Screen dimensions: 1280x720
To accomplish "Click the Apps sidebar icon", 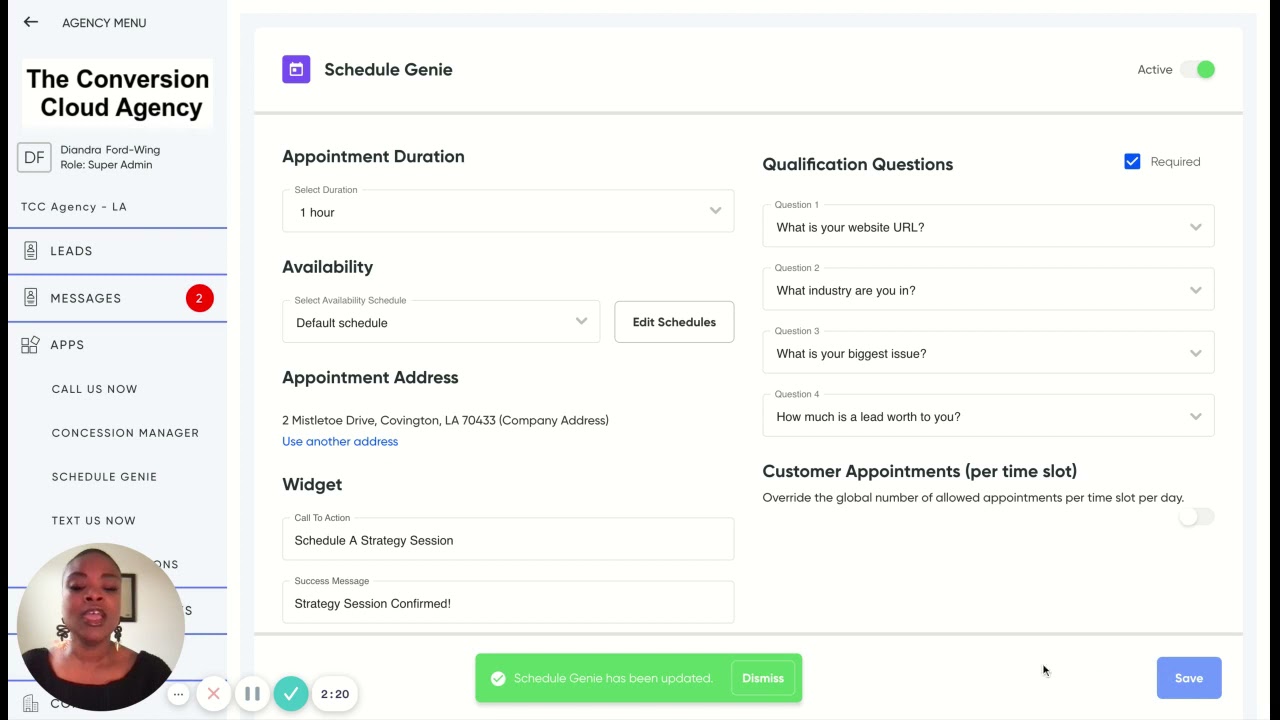I will [30, 345].
